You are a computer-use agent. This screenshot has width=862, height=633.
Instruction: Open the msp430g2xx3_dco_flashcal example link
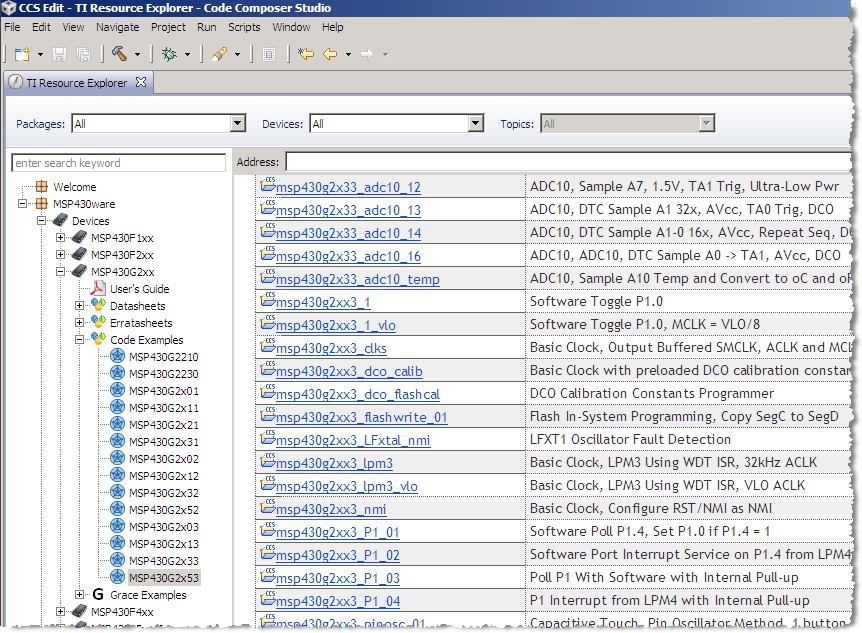pos(357,394)
